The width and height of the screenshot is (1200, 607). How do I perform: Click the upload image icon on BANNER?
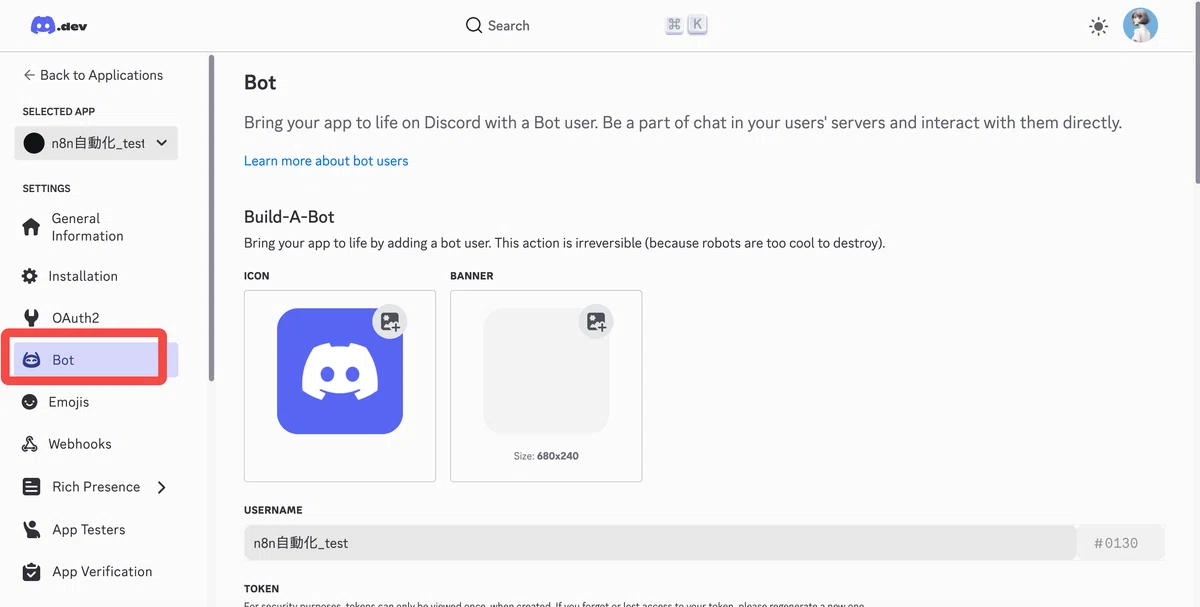(596, 322)
